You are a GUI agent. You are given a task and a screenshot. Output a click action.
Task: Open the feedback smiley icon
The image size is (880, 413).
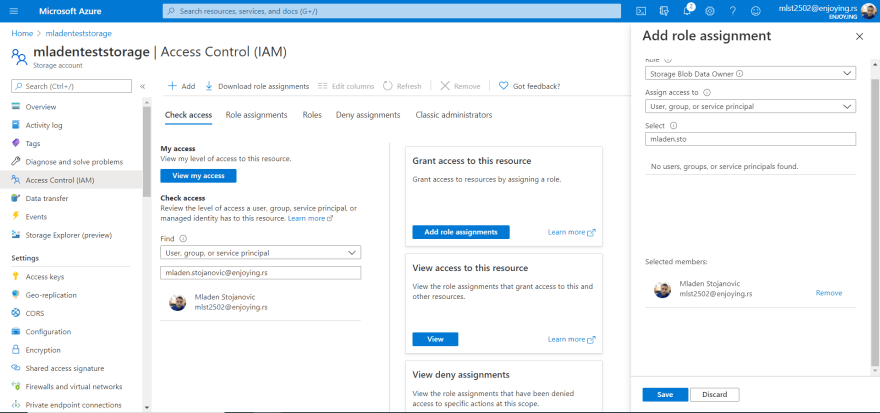[x=755, y=11]
